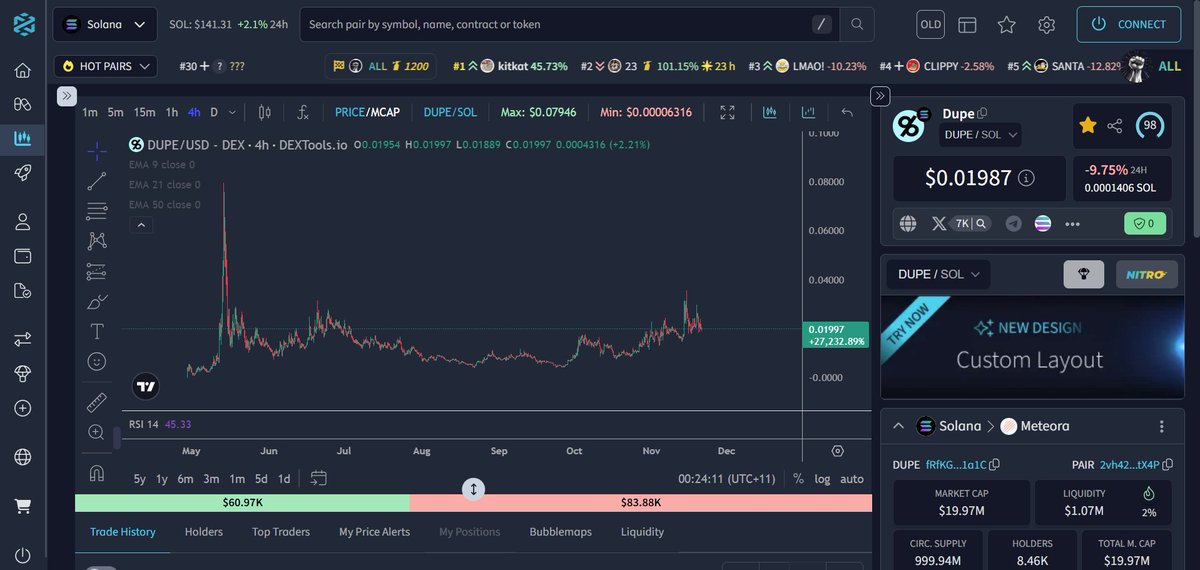Switch to Liquidity tab

(642, 532)
